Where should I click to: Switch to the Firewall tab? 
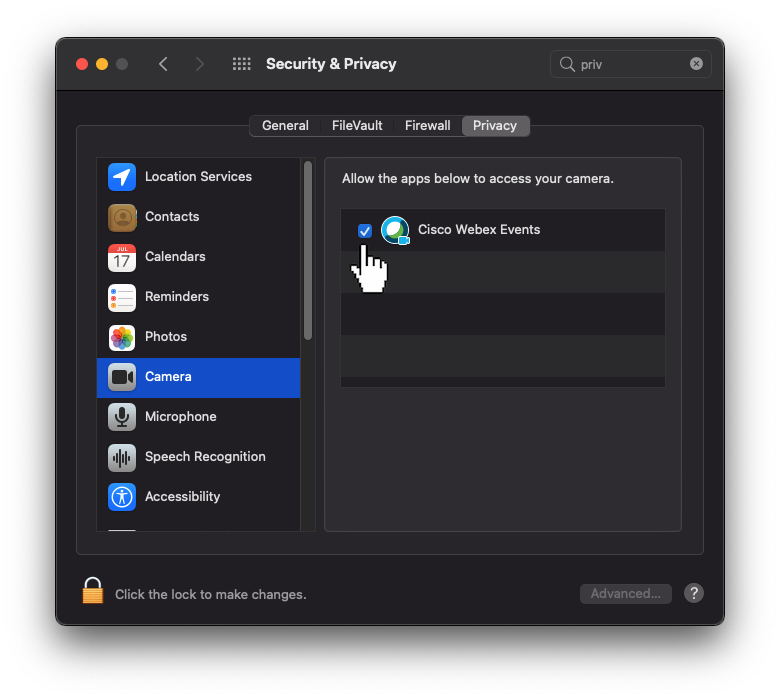coord(427,126)
